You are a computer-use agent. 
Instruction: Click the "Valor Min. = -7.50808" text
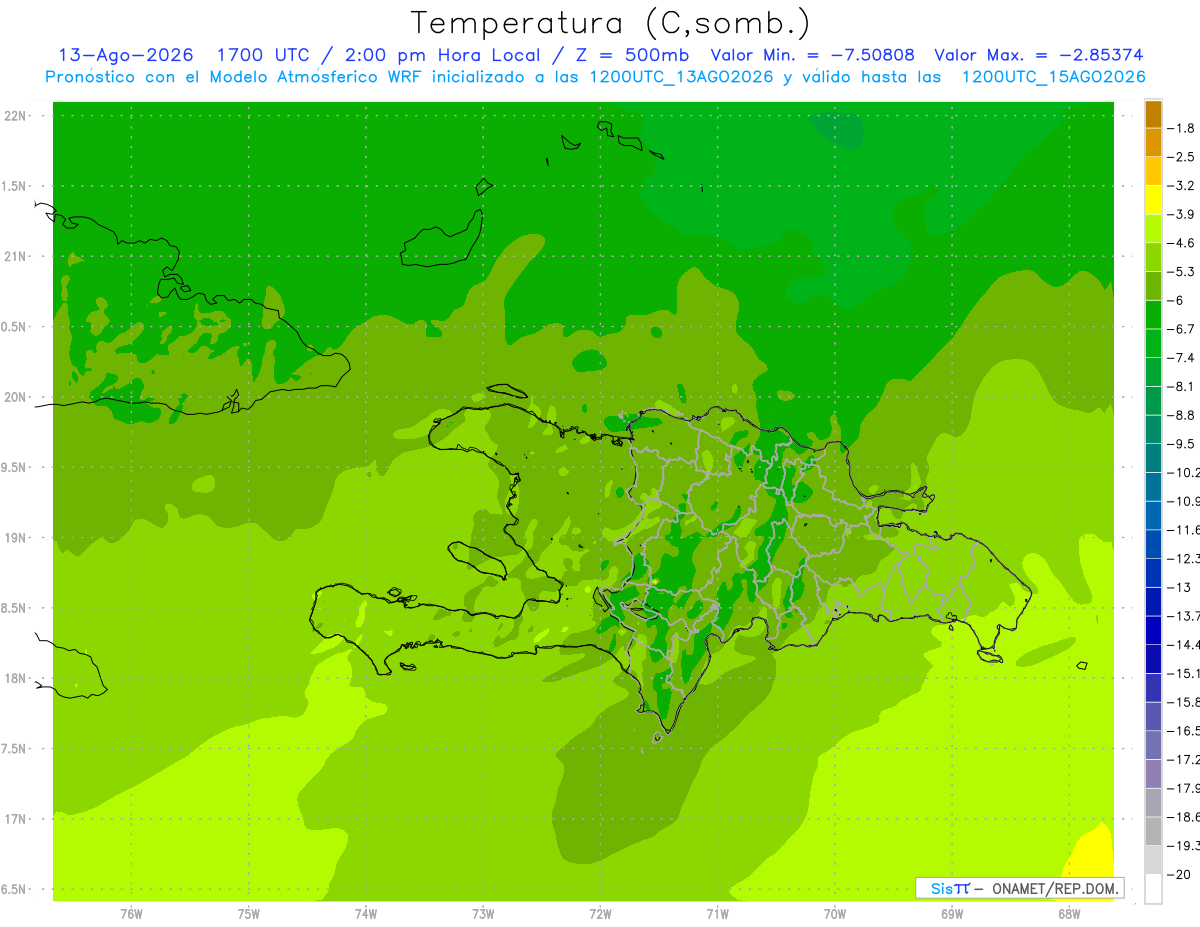tap(811, 55)
